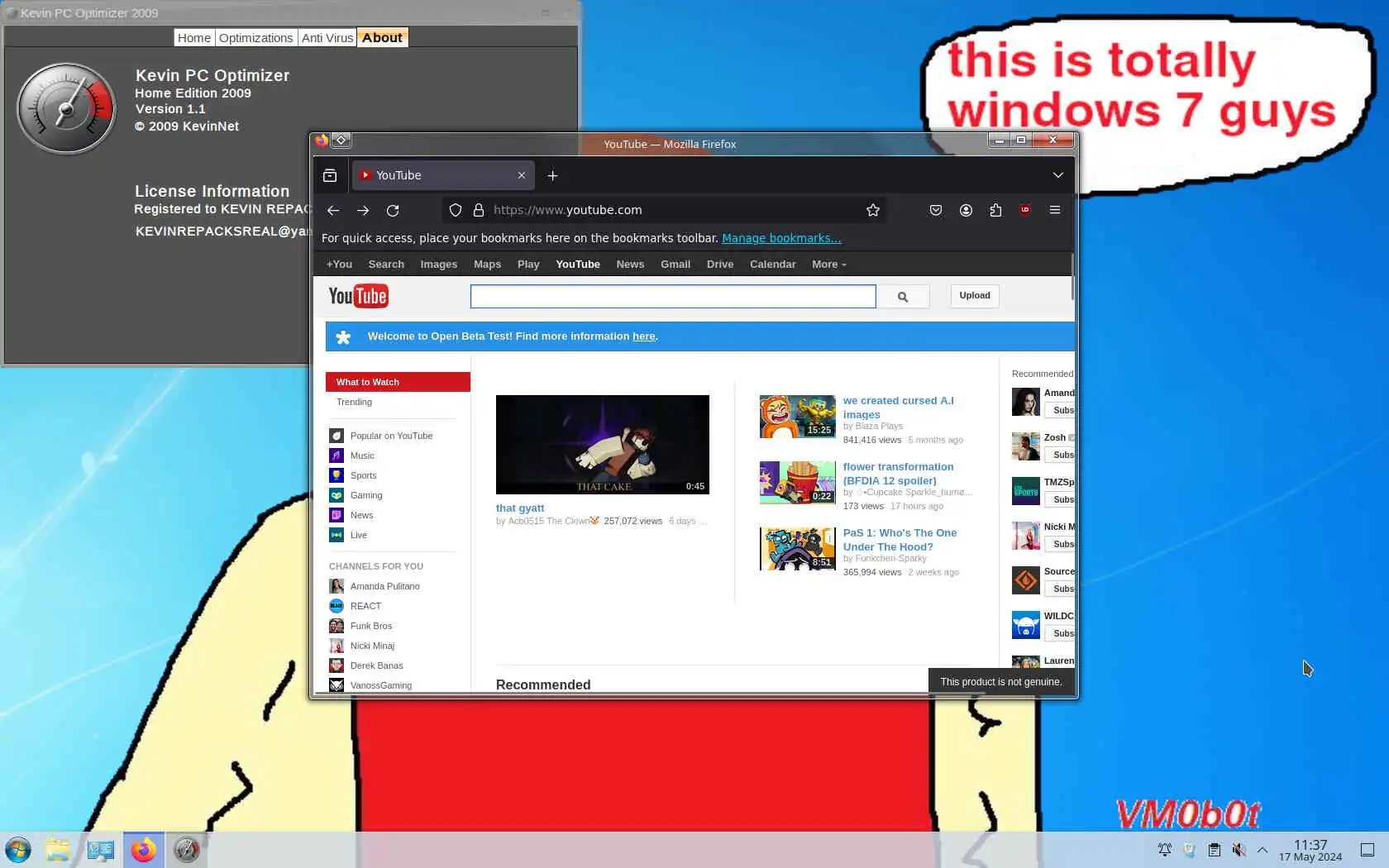Open the tracking protection shield icon

456,210
